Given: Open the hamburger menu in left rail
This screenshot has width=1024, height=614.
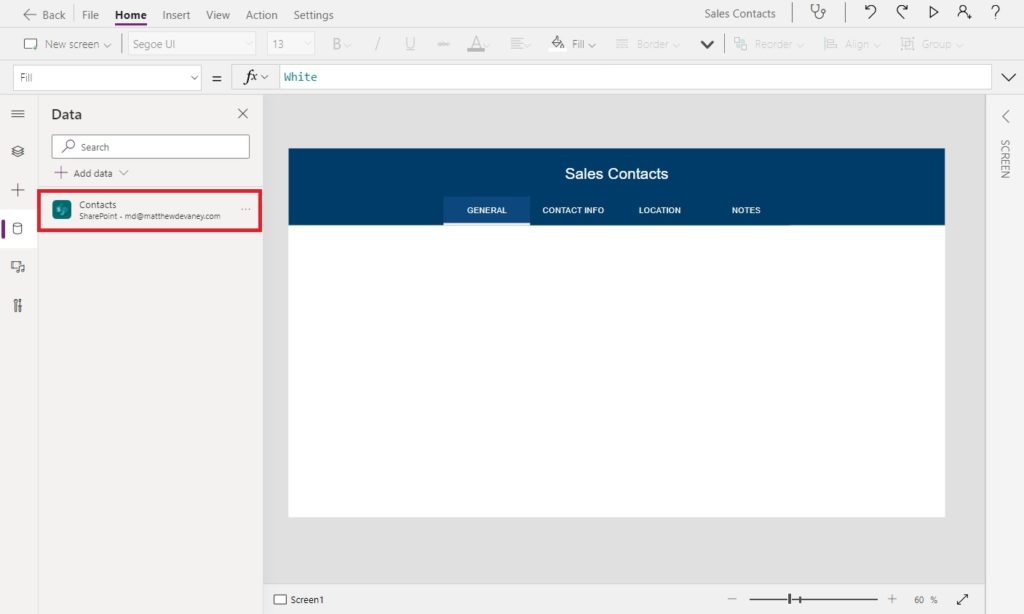Looking at the screenshot, I should click(x=18, y=114).
